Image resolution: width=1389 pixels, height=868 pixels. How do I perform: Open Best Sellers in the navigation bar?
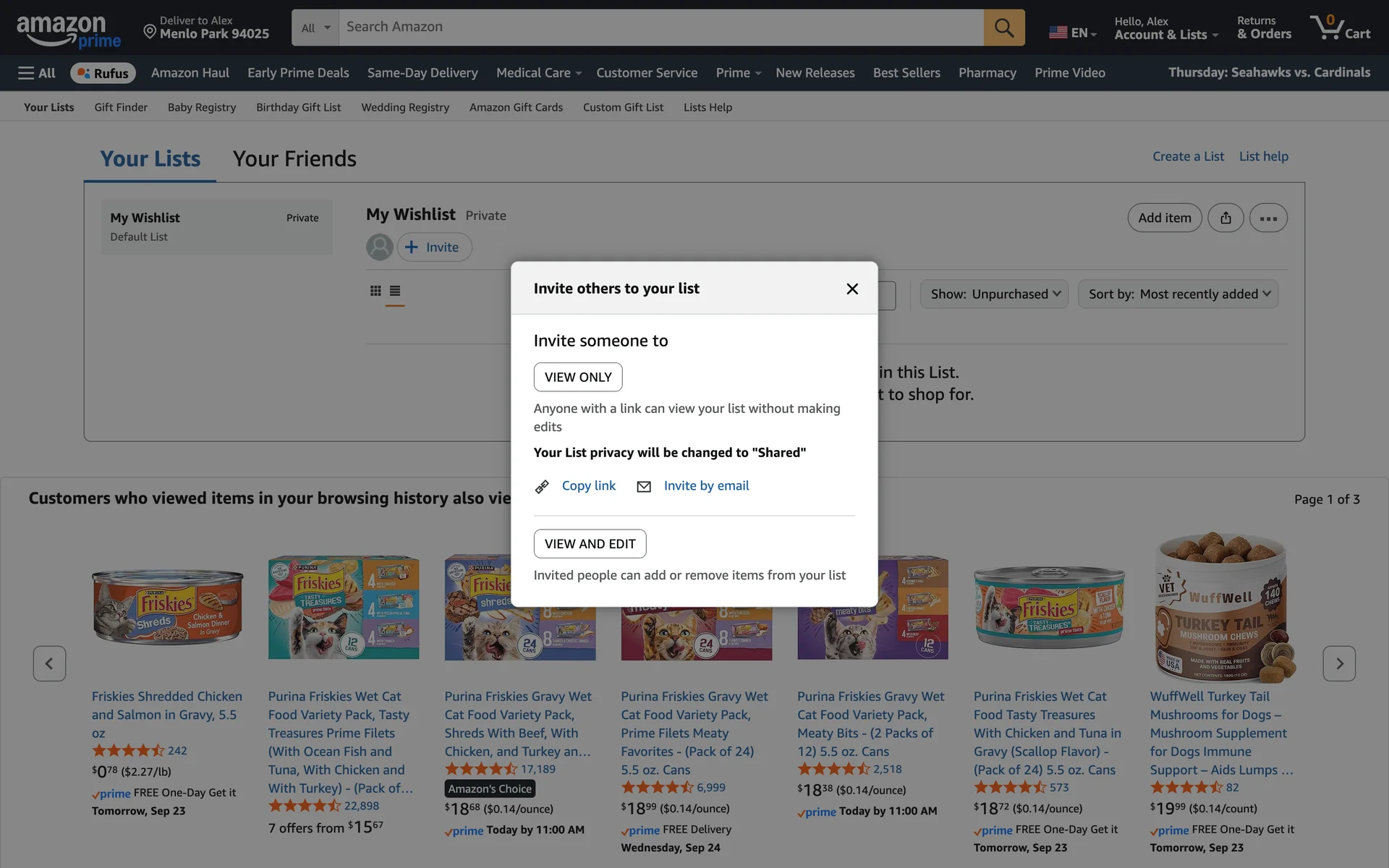coord(906,73)
